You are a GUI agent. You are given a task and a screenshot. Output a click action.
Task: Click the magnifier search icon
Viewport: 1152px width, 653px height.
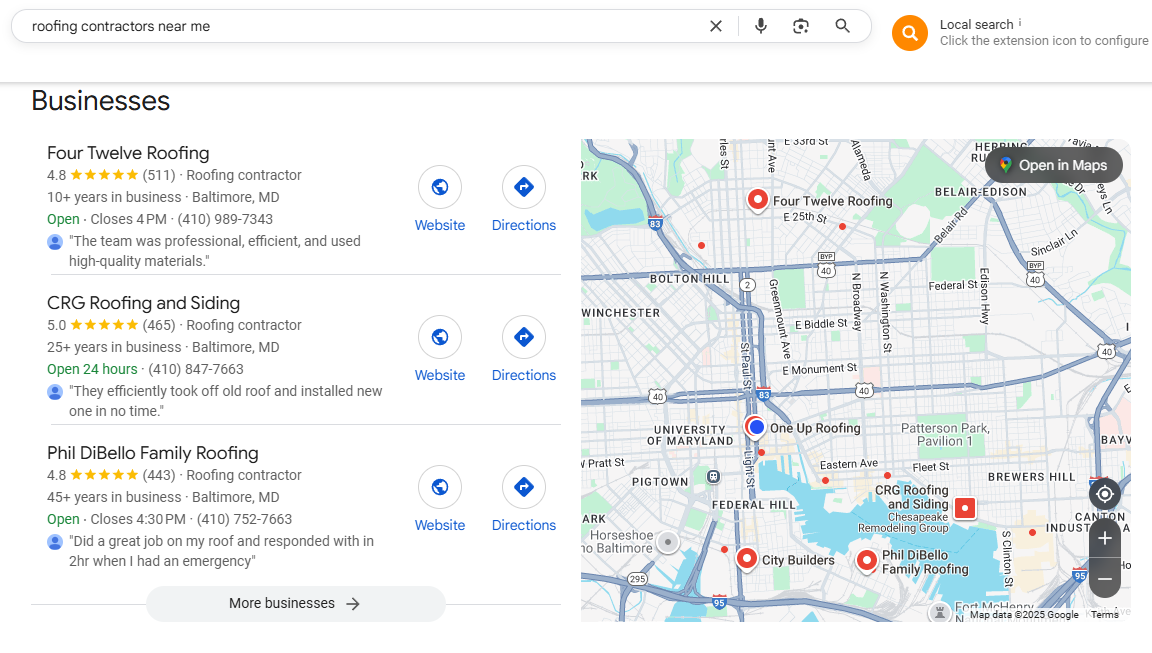843,26
